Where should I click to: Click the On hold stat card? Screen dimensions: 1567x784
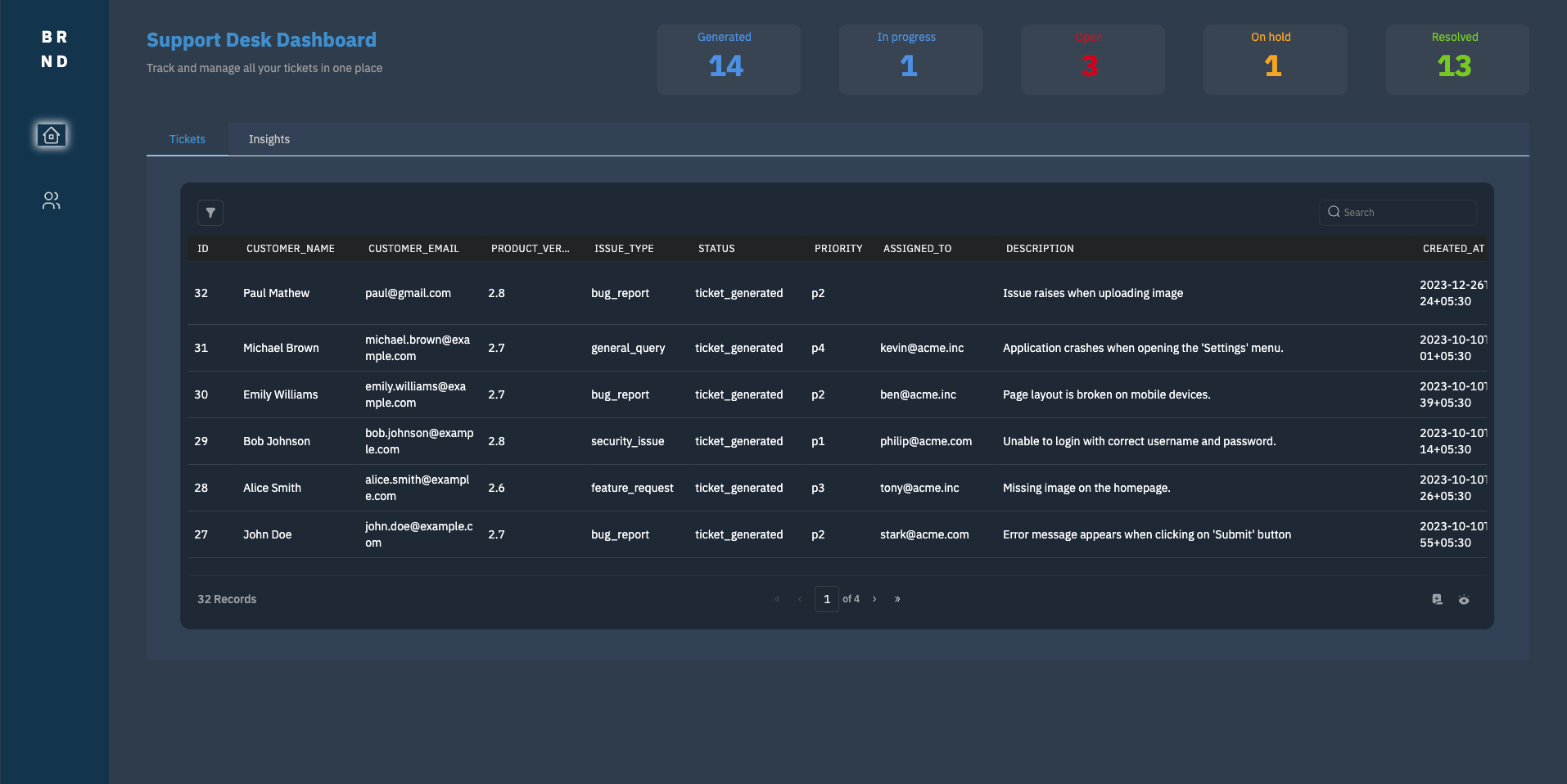point(1274,59)
